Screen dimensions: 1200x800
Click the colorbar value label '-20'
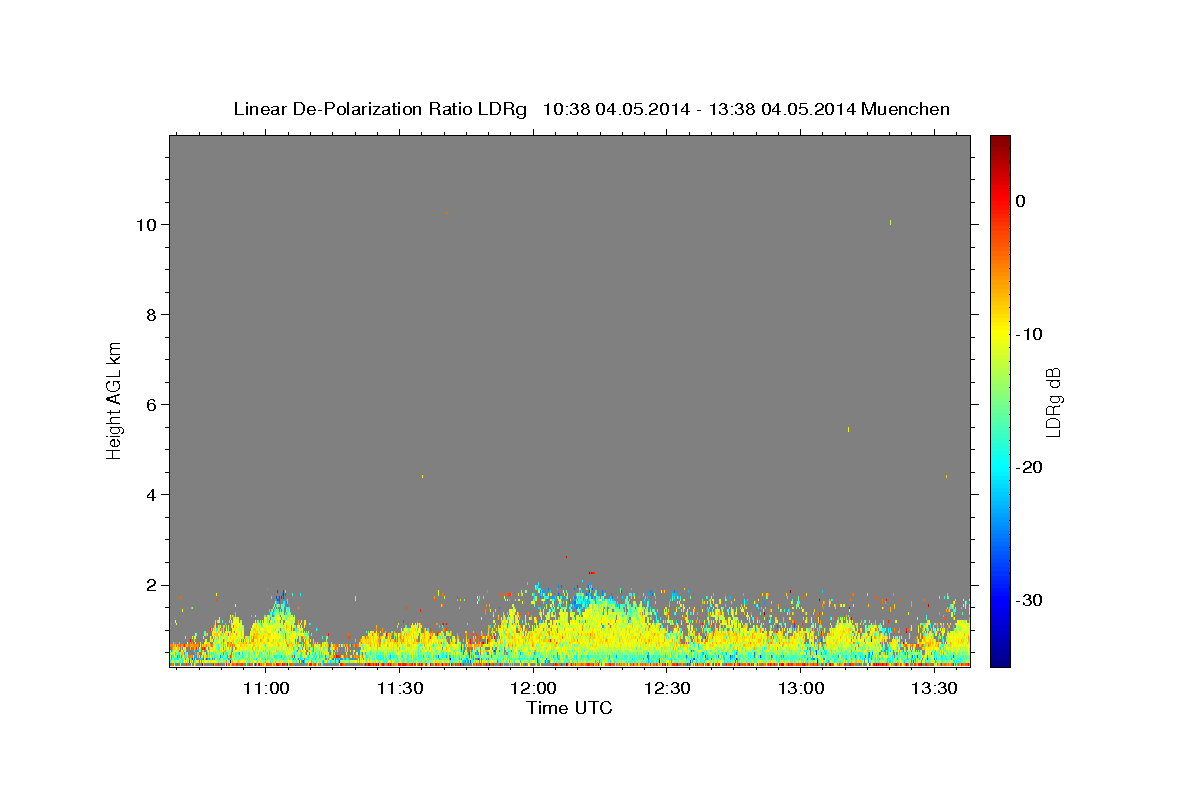tap(1028, 467)
